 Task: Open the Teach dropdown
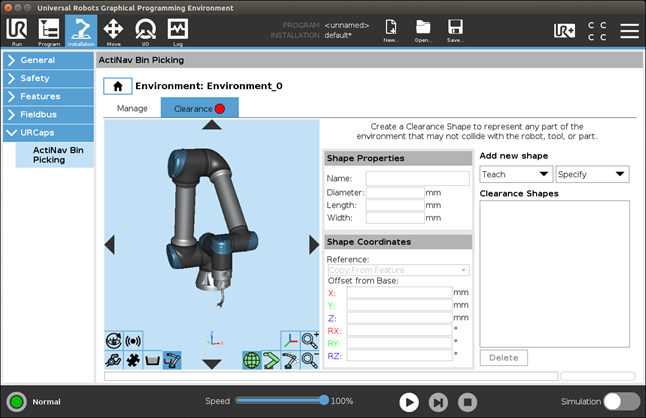515,174
